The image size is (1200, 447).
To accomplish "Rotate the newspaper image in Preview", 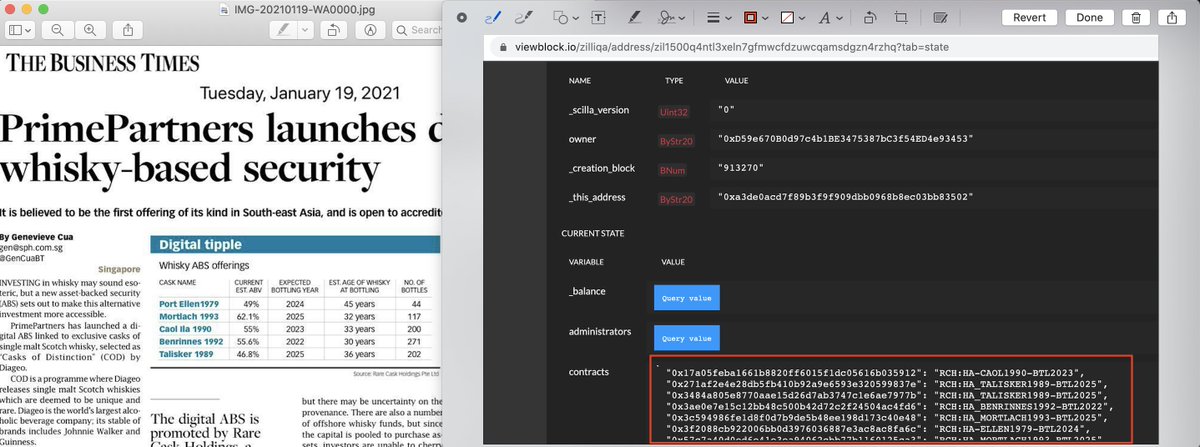I will pos(336,30).
